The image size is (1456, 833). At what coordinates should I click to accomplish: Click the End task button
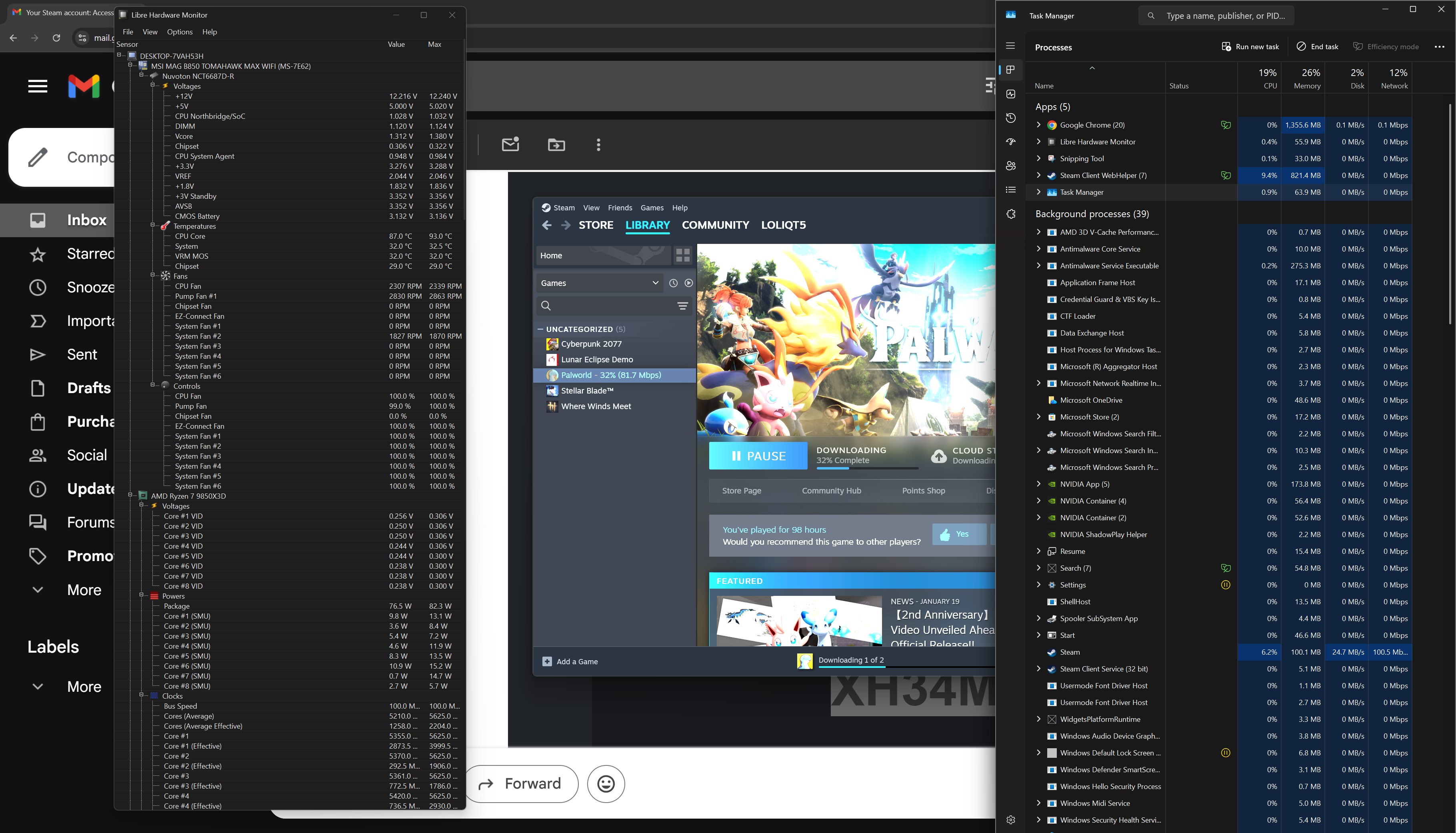1317,47
